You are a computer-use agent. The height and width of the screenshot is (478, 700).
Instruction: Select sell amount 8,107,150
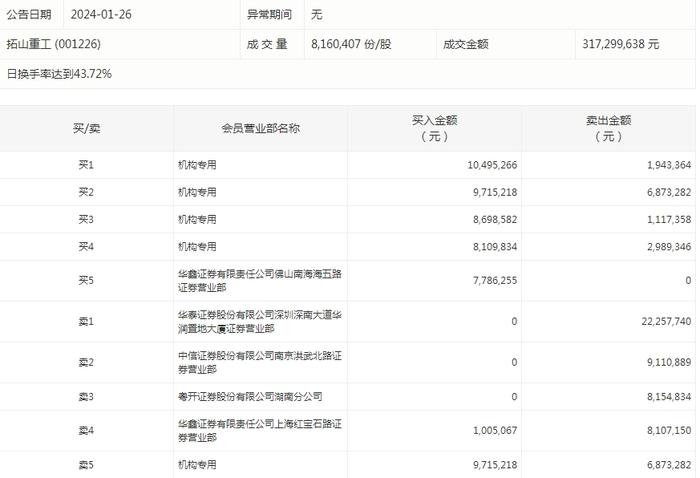669,430
